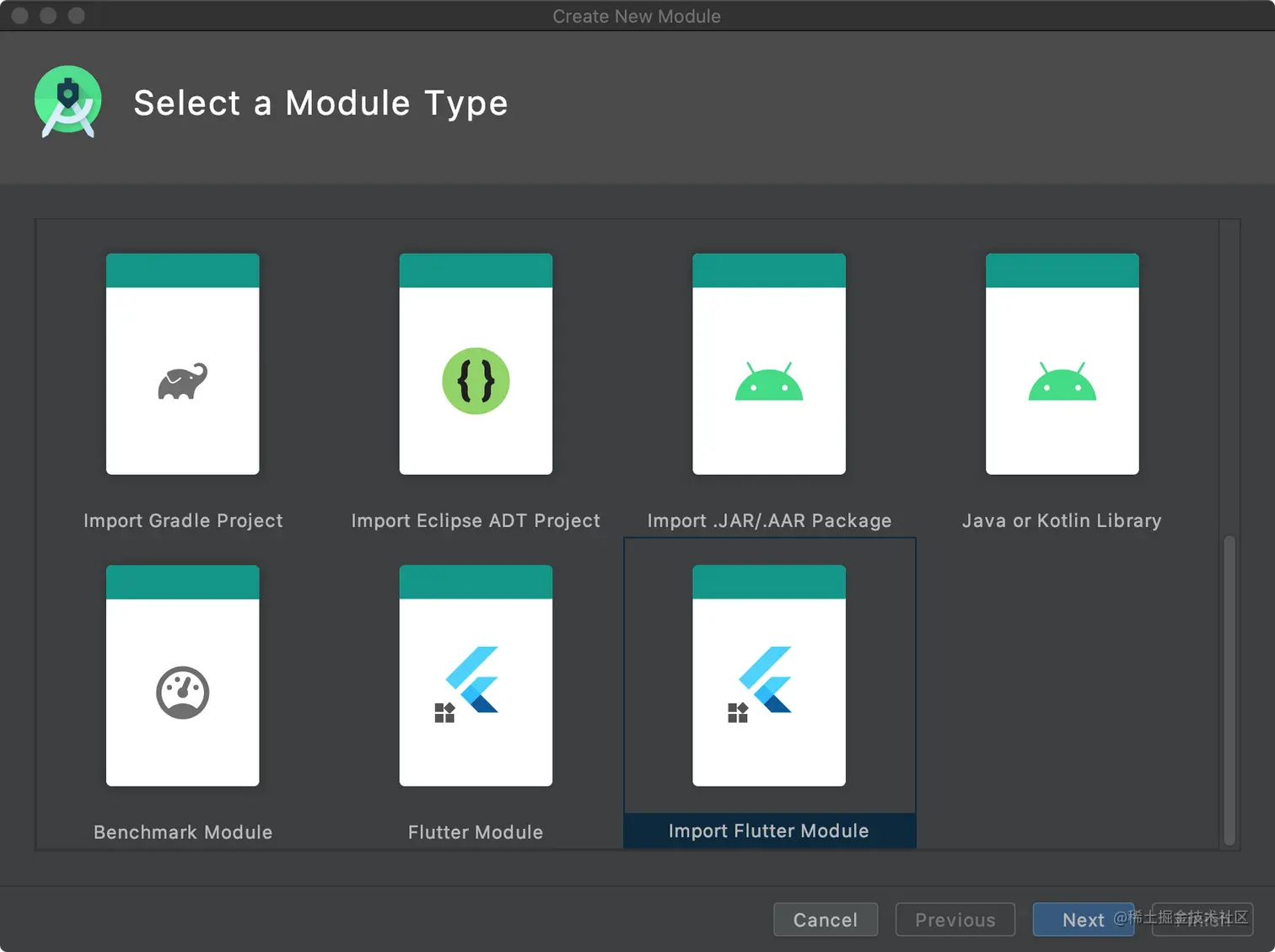
Task: Click the "Import Eclipse ADT Project" label
Action: coord(476,520)
